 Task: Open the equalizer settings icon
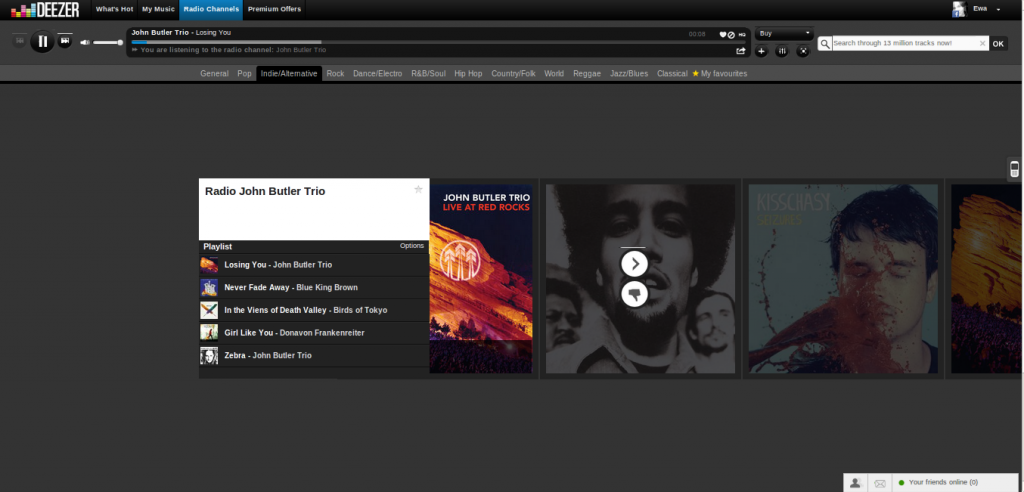782,52
